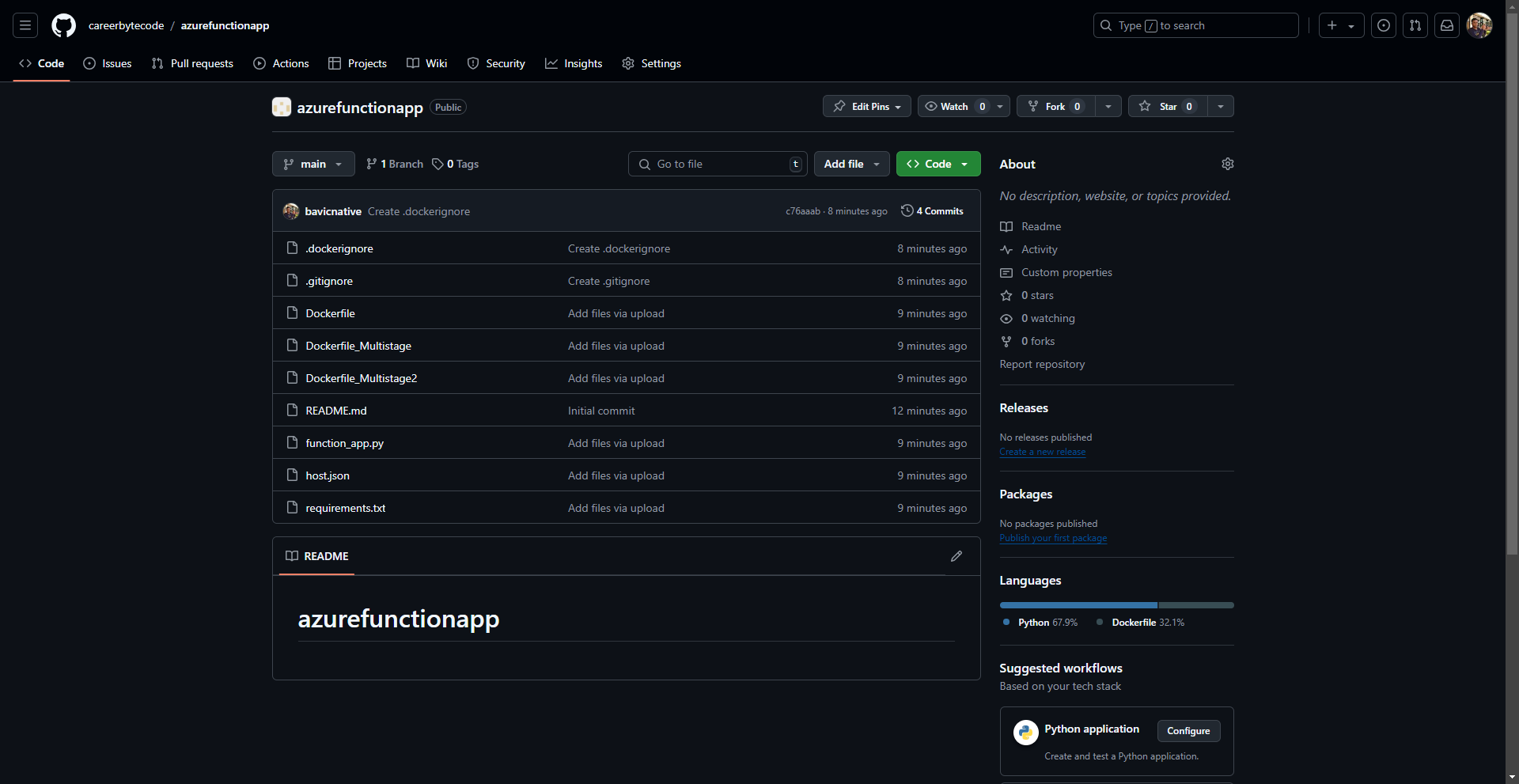Open the Edit Pins dropdown

pos(867,106)
